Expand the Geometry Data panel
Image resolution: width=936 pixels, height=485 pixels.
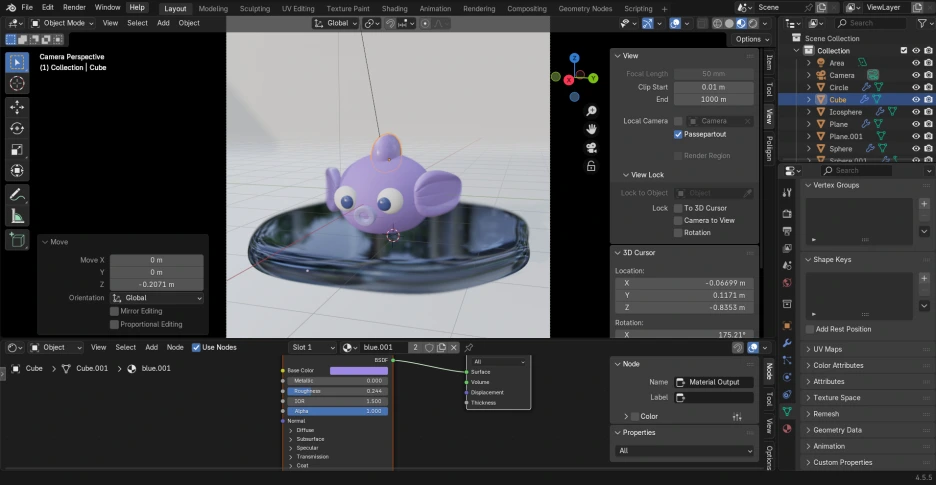[837, 430]
